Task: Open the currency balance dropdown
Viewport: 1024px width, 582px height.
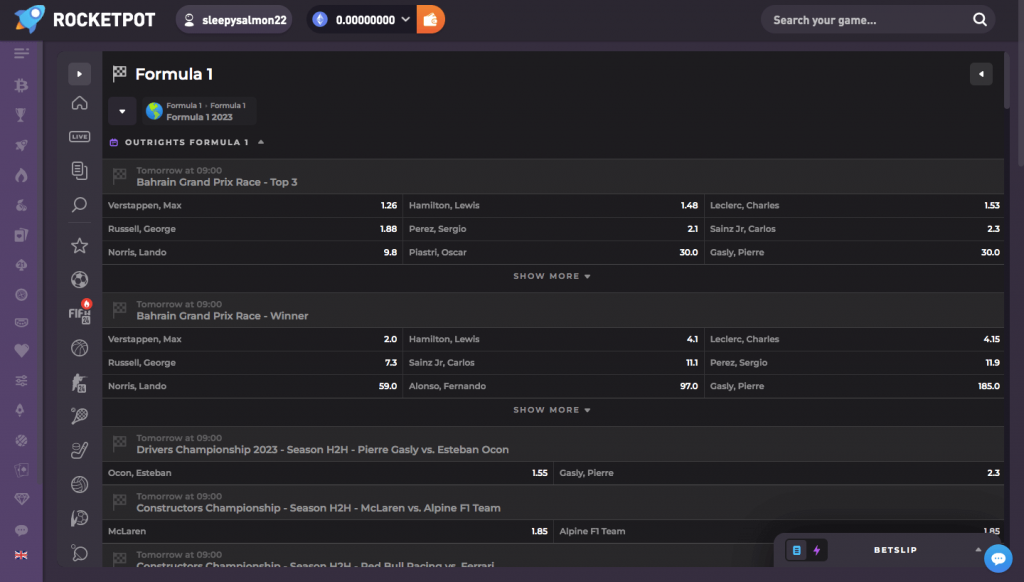Action: 406,20
